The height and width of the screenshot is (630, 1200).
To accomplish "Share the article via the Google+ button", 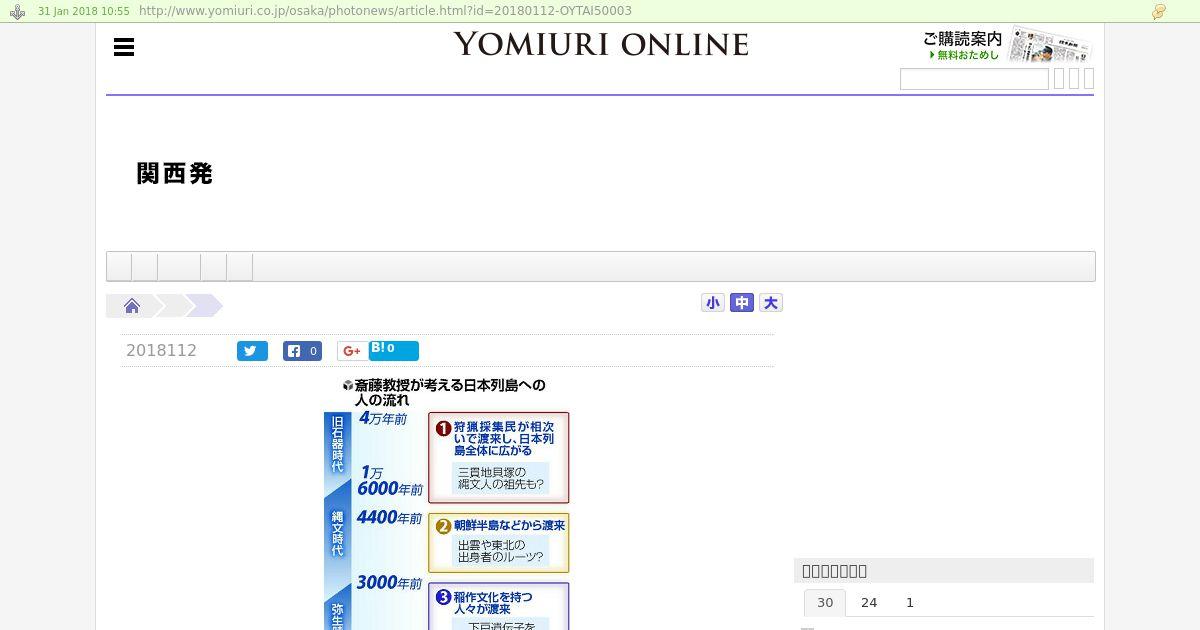I will (351, 351).
